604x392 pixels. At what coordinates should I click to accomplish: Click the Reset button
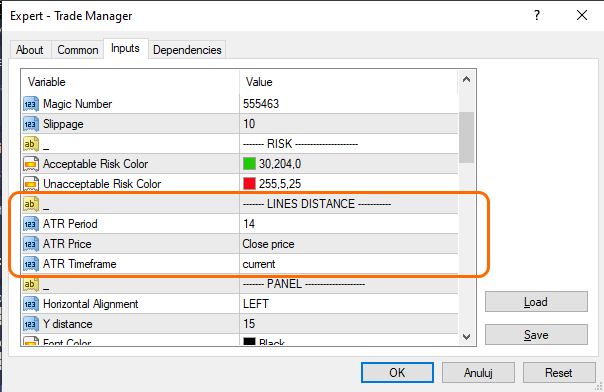(x=559, y=372)
